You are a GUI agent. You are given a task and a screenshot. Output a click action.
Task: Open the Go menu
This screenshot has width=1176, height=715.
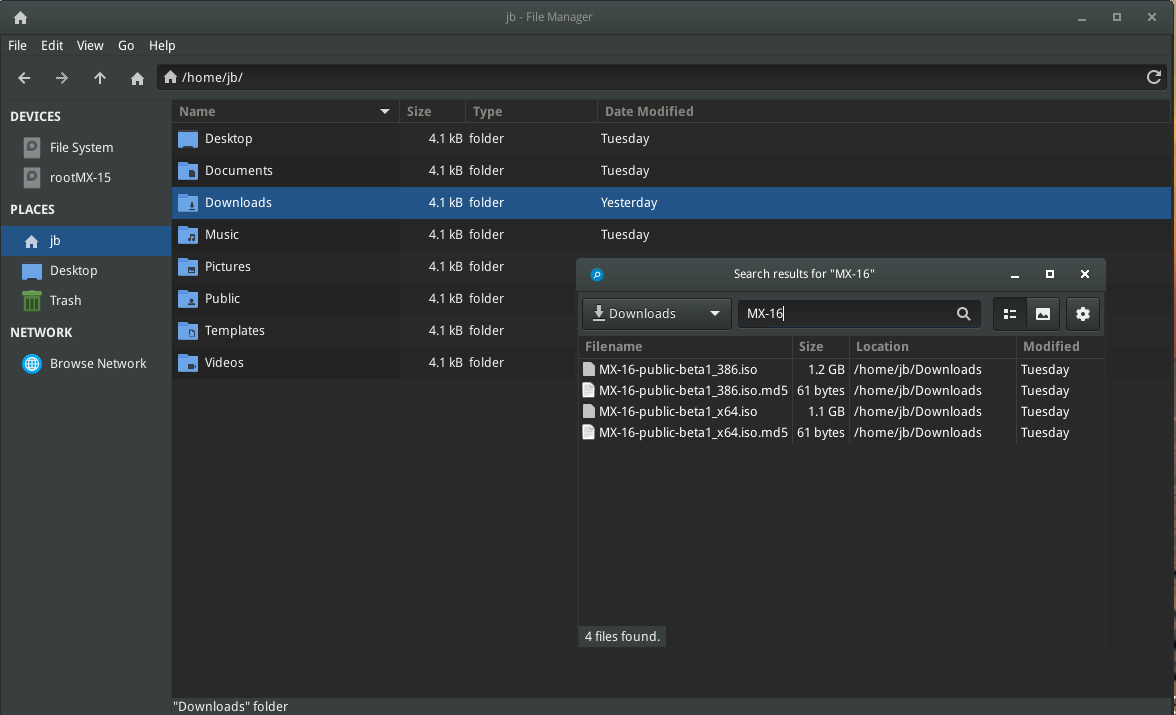[126, 45]
